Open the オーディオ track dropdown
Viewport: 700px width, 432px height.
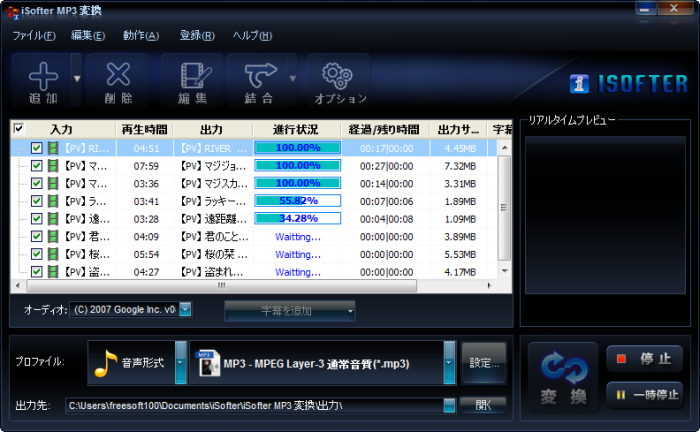(185, 309)
